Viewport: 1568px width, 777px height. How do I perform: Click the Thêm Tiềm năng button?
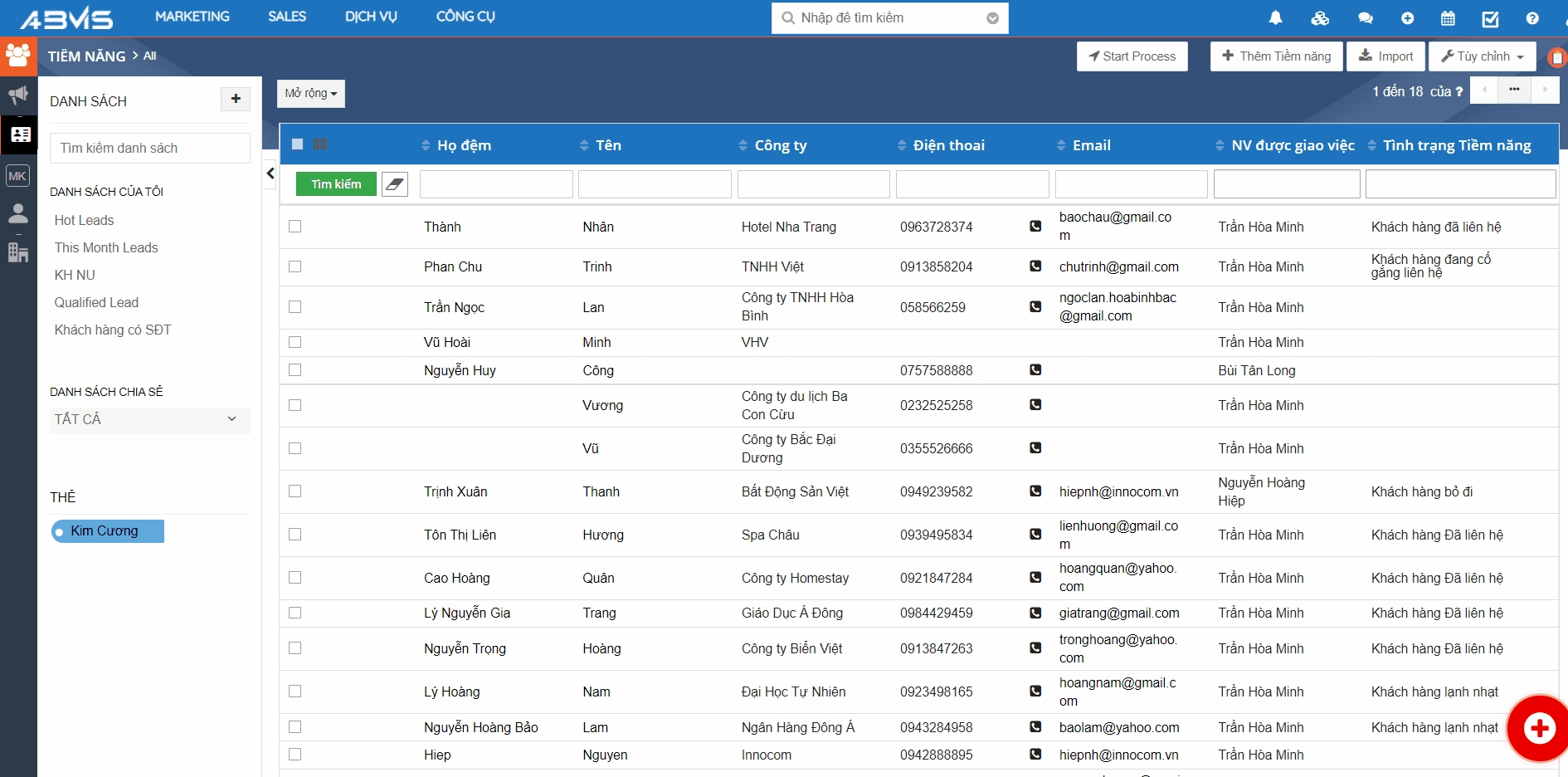1276,56
